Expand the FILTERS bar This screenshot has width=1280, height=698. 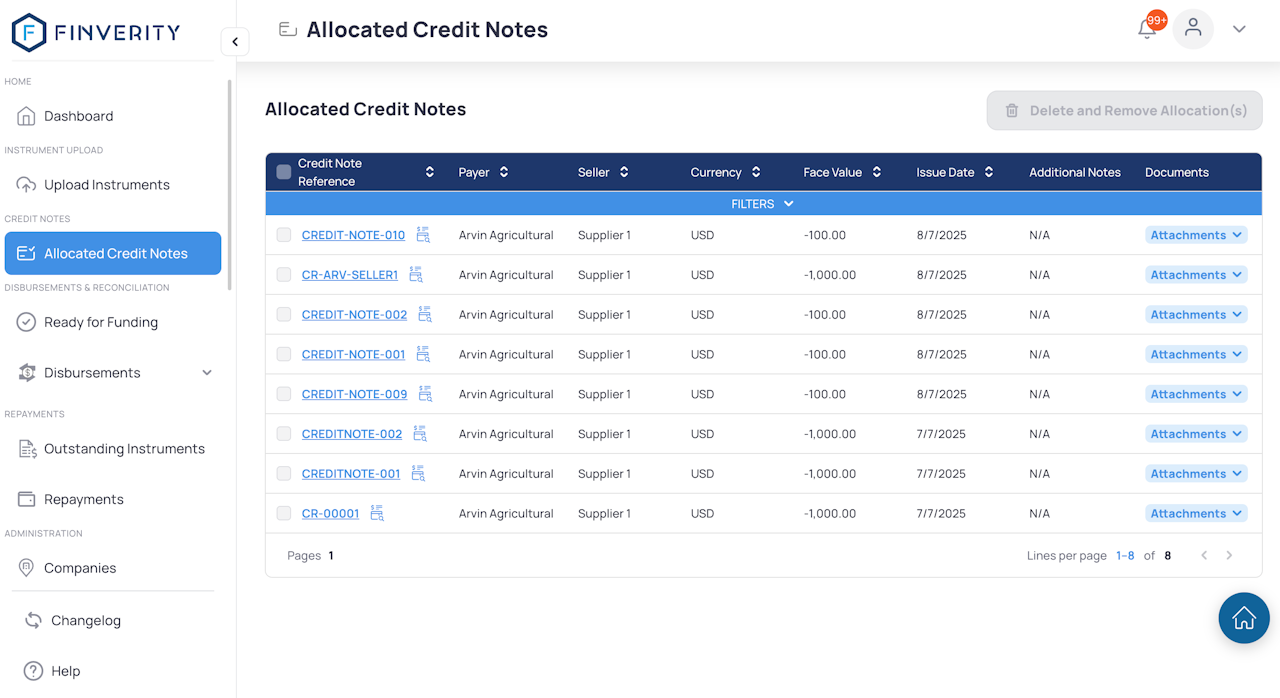[763, 204]
